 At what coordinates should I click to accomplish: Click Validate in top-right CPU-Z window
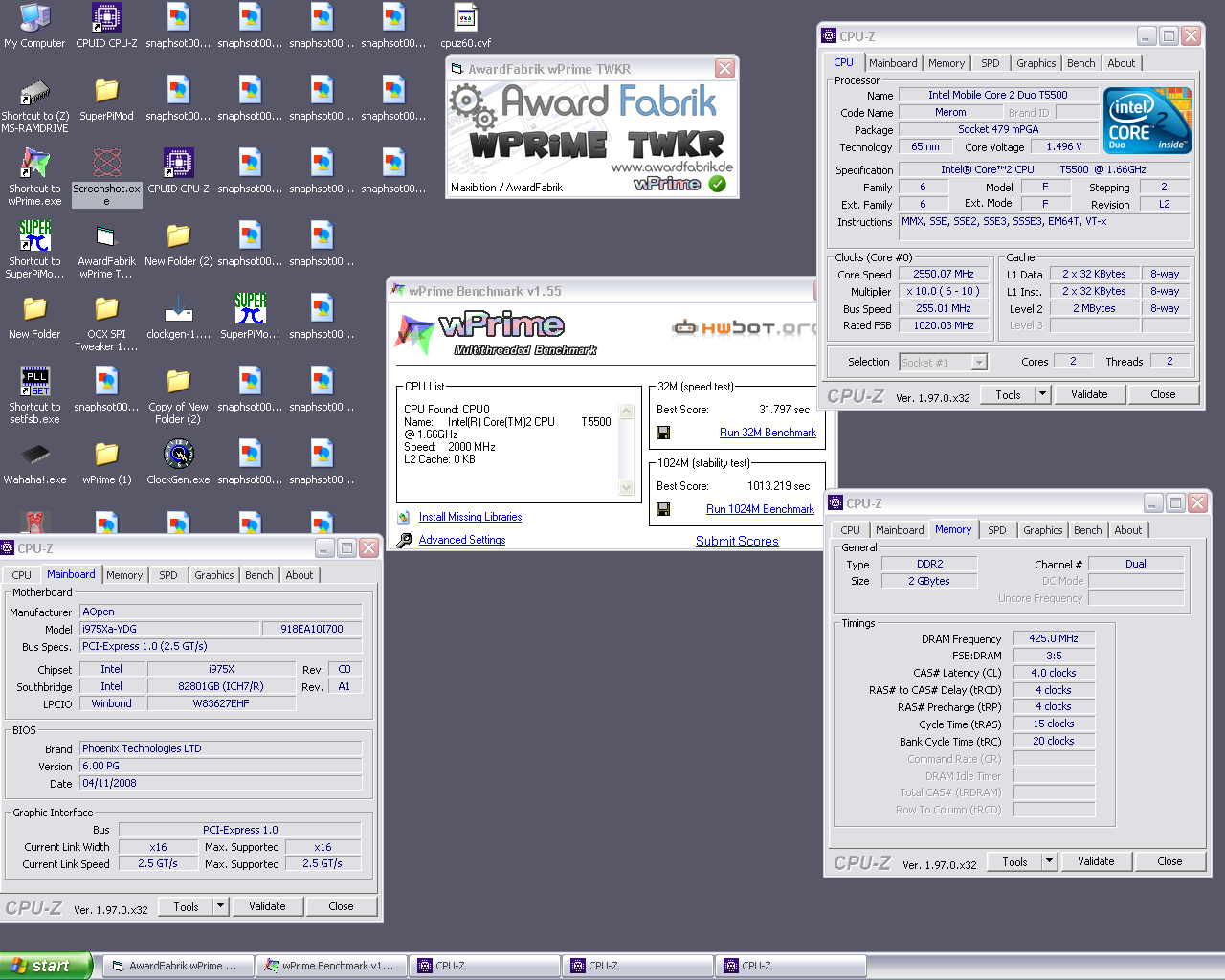1089,394
